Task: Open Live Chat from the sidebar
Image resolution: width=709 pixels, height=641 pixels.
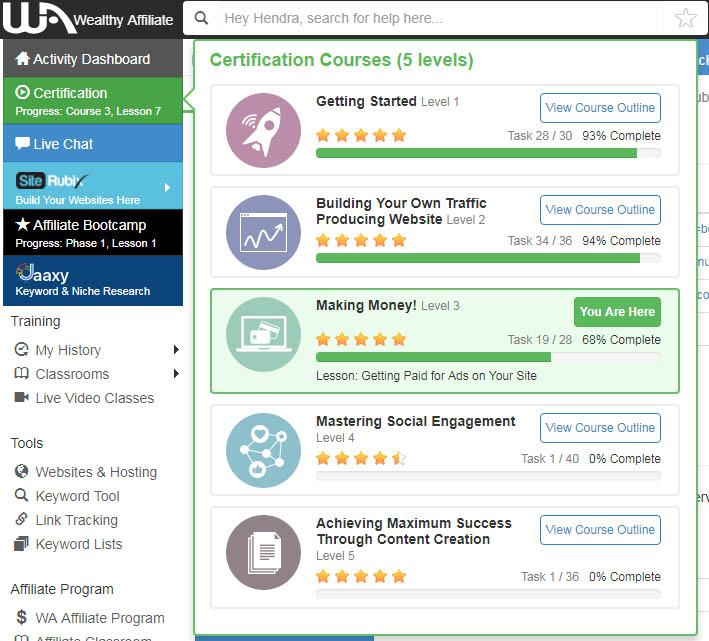Action: tap(93, 143)
